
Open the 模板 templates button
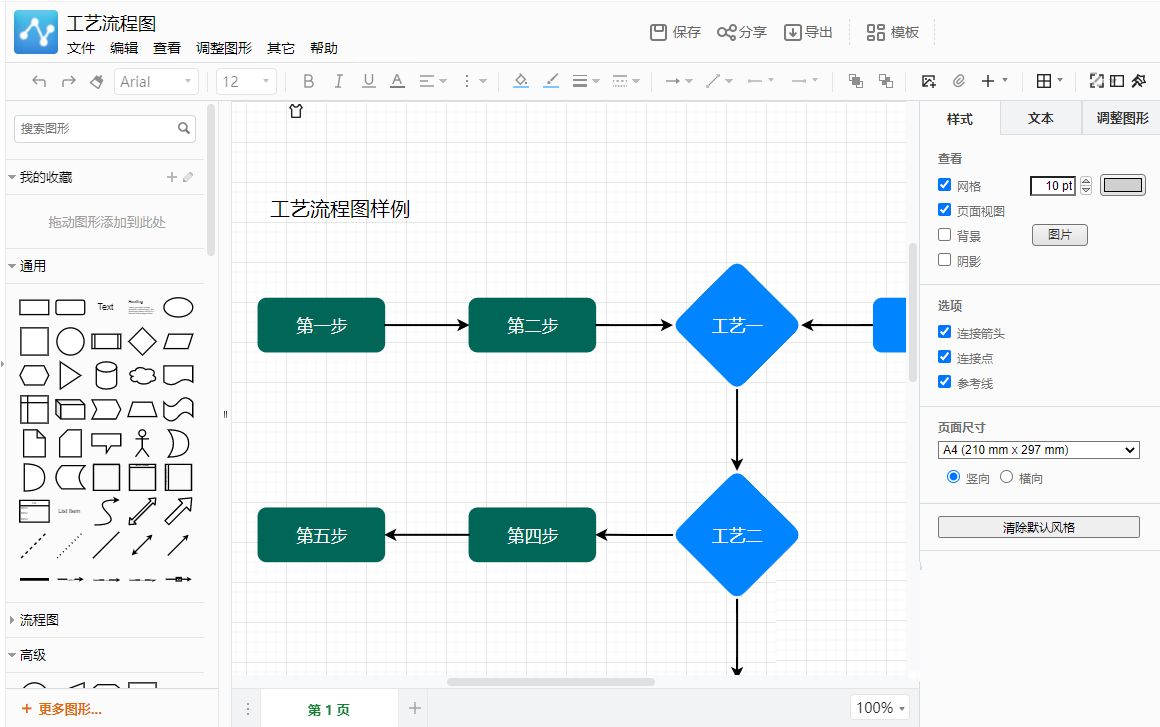(x=893, y=32)
